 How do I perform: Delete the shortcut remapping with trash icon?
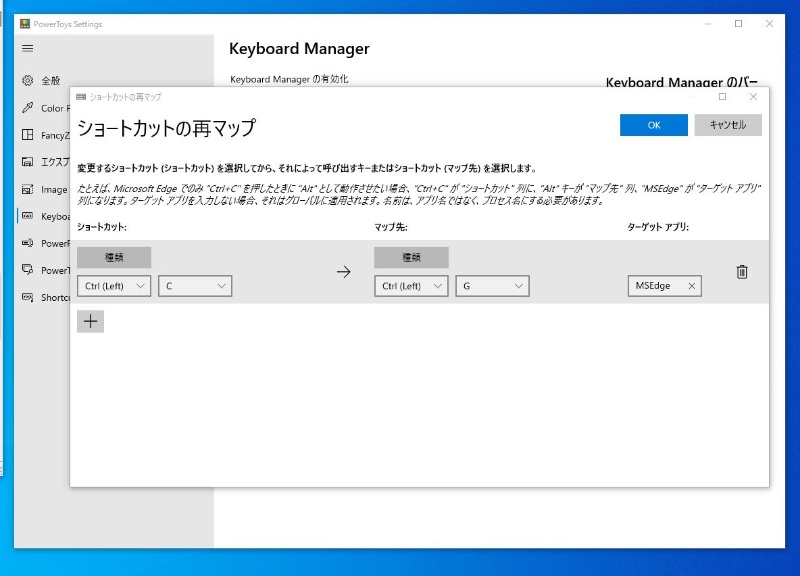[x=742, y=272]
